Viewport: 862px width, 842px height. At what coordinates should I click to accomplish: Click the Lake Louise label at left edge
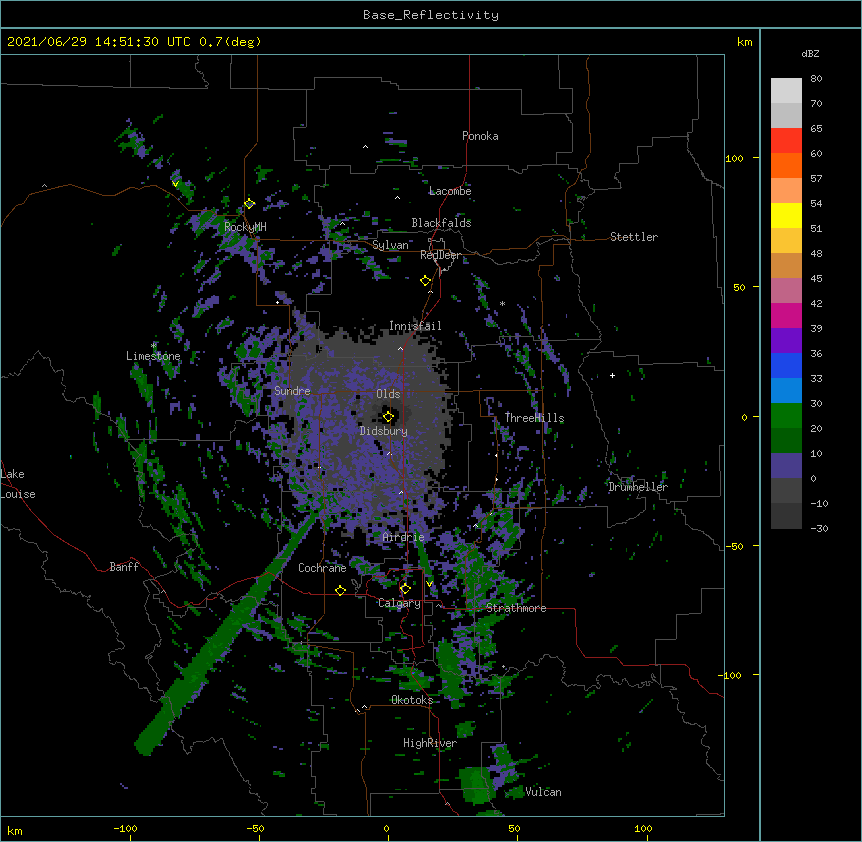[18, 484]
